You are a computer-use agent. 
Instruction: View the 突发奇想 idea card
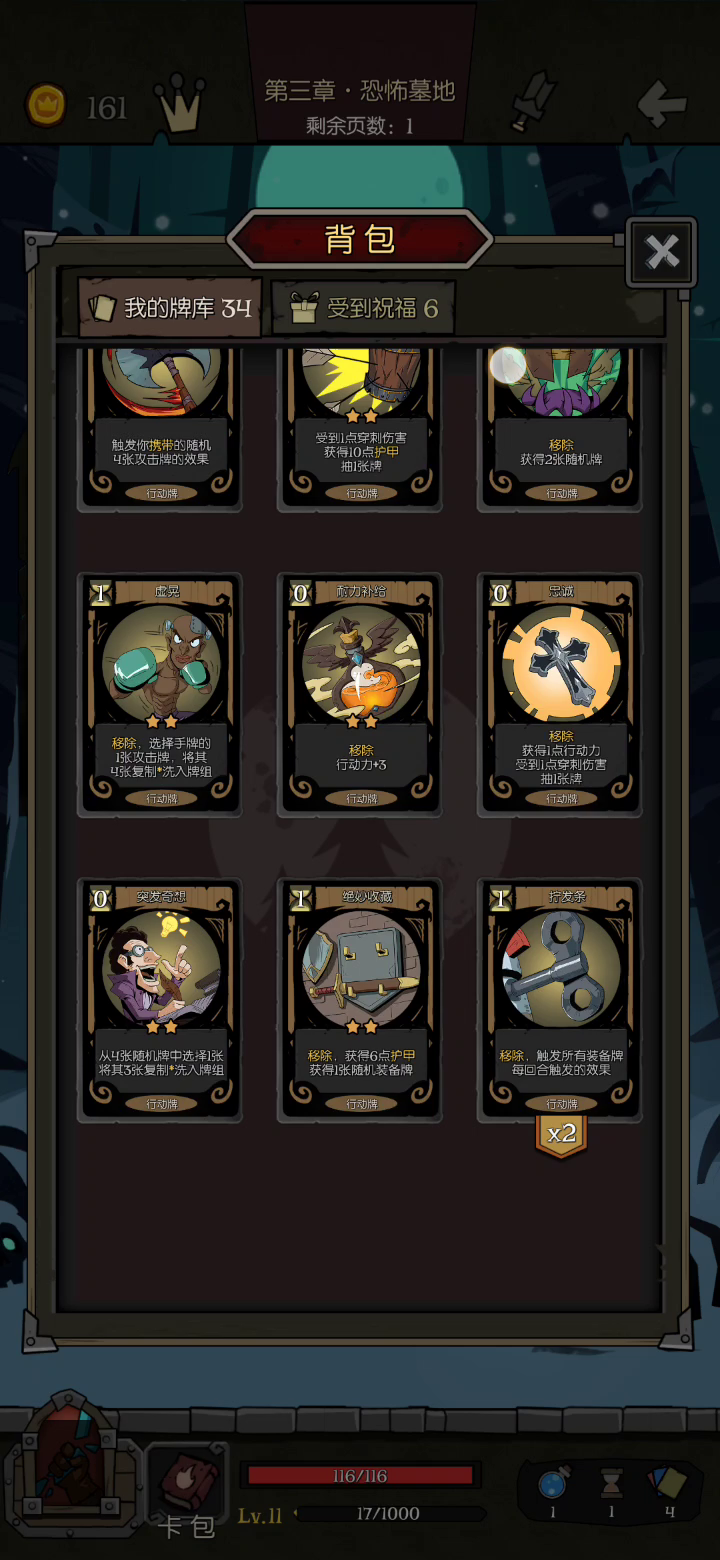click(160, 1000)
